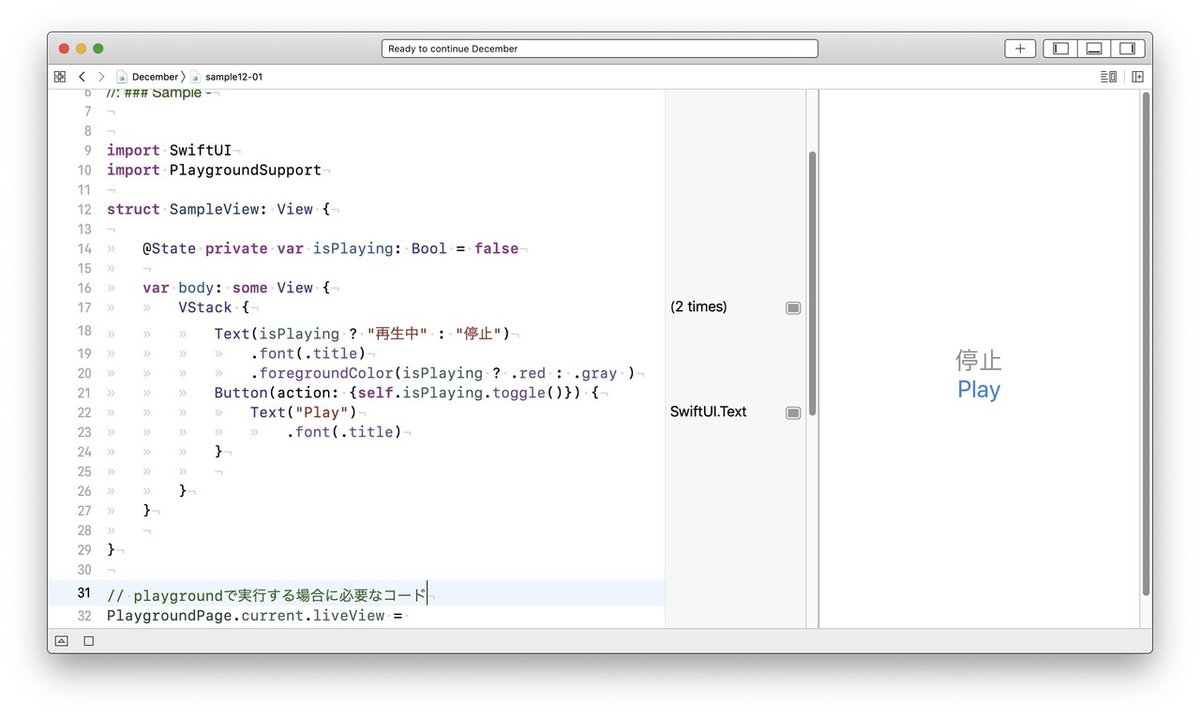Click SampleView in the struct declaration
The image size is (1200, 716).
pyautogui.click(x=214, y=209)
